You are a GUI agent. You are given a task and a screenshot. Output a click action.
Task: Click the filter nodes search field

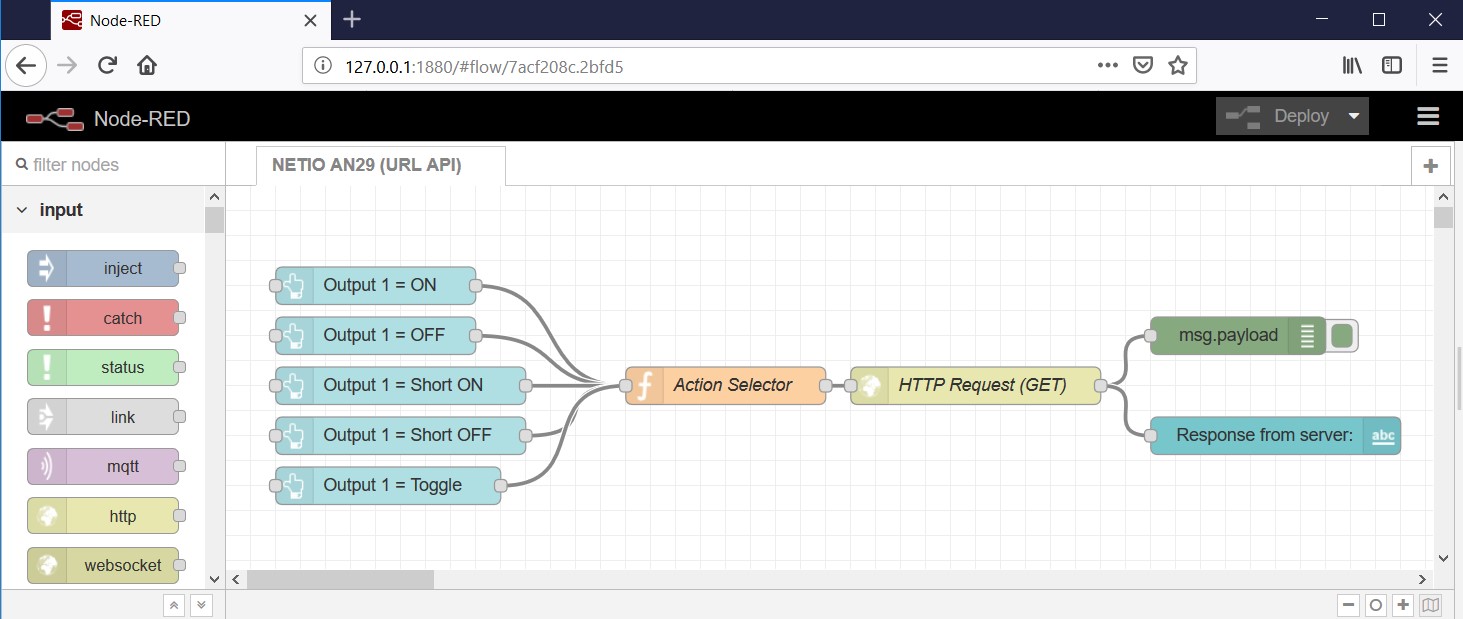click(x=100, y=163)
